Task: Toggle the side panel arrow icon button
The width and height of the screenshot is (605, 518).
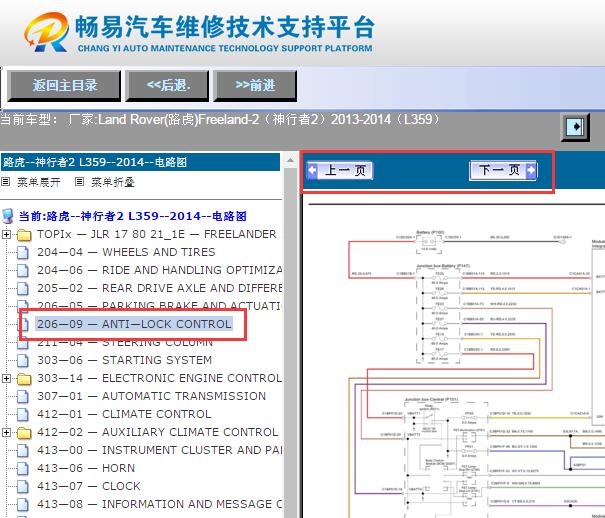Action: click(x=575, y=127)
